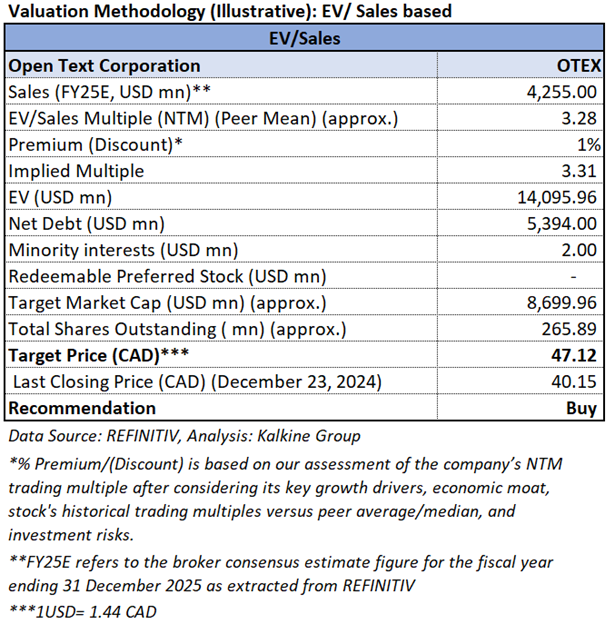Select the 3.31 implied multiple value
Screen dimensions: 615x624
[579, 171]
